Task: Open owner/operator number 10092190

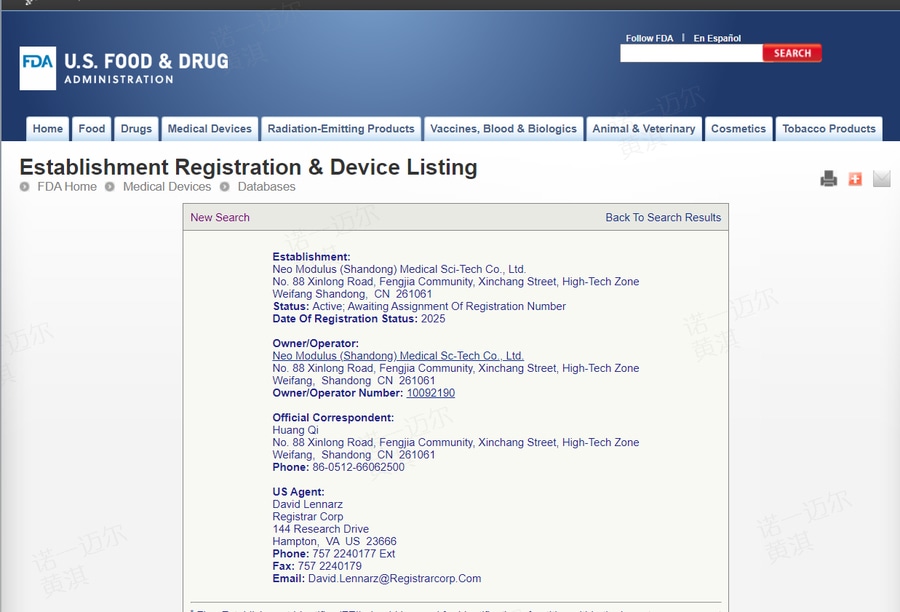Action: [x=430, y=393]
